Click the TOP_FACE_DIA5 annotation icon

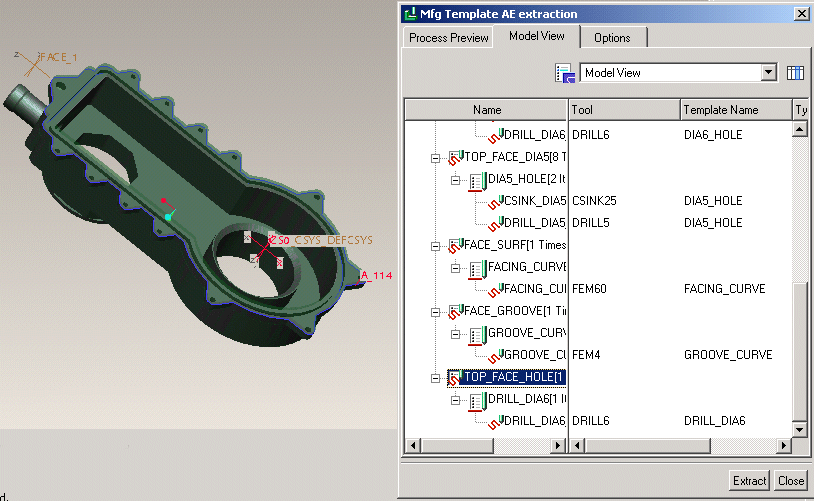click(x=455, y=158)
